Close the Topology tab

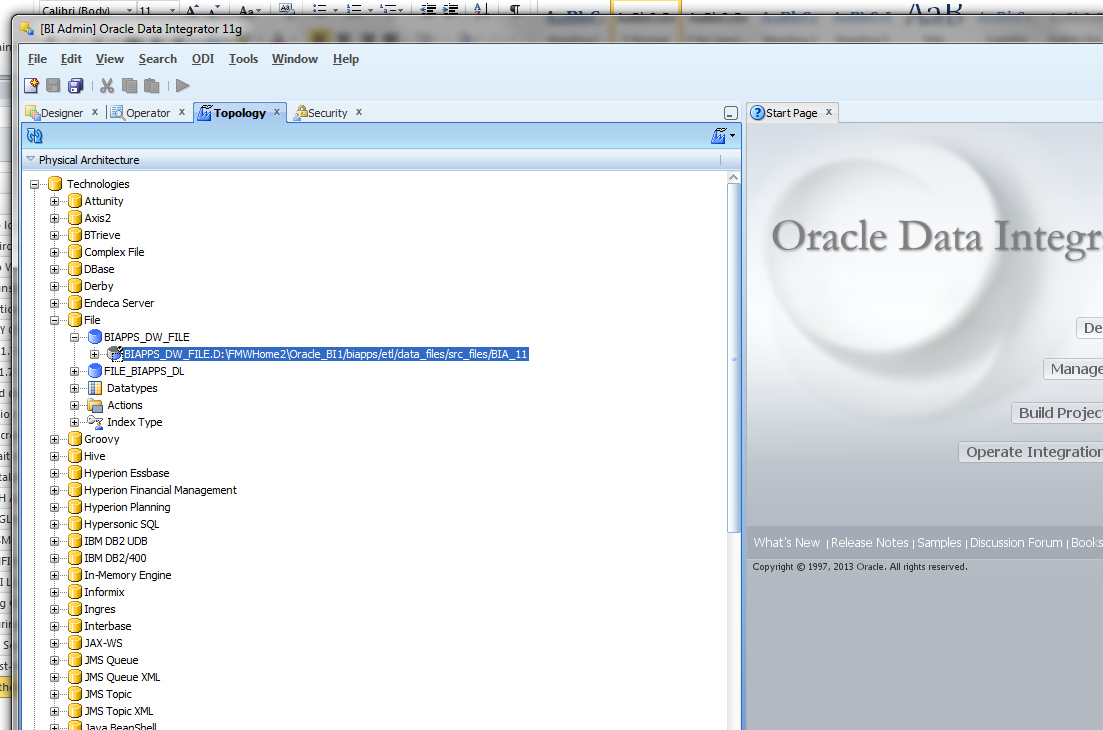tap(277, 112)
